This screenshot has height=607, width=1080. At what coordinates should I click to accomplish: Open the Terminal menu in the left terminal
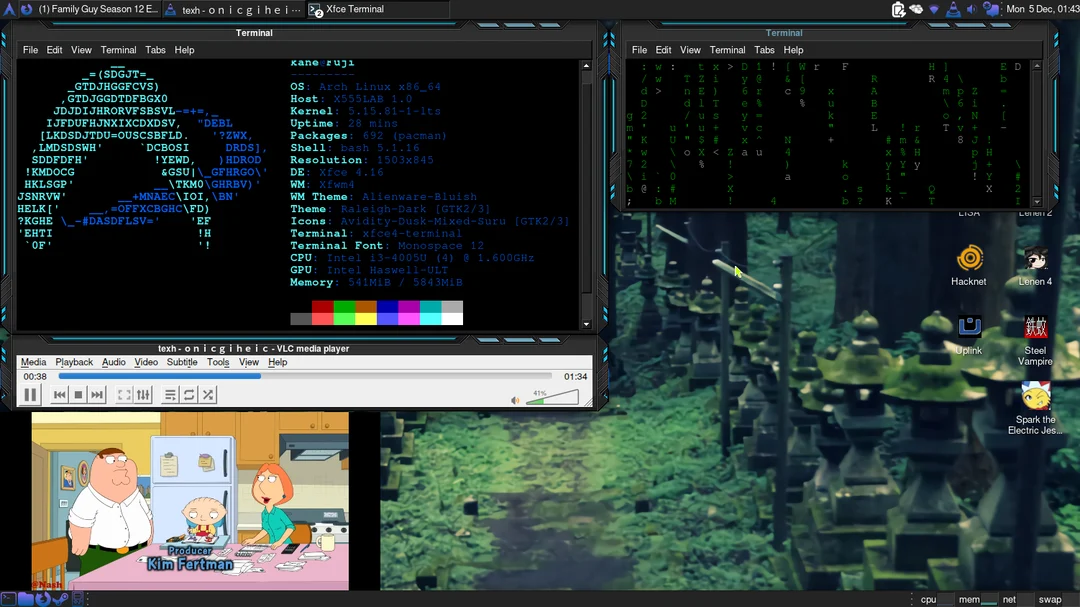point(118,49)
